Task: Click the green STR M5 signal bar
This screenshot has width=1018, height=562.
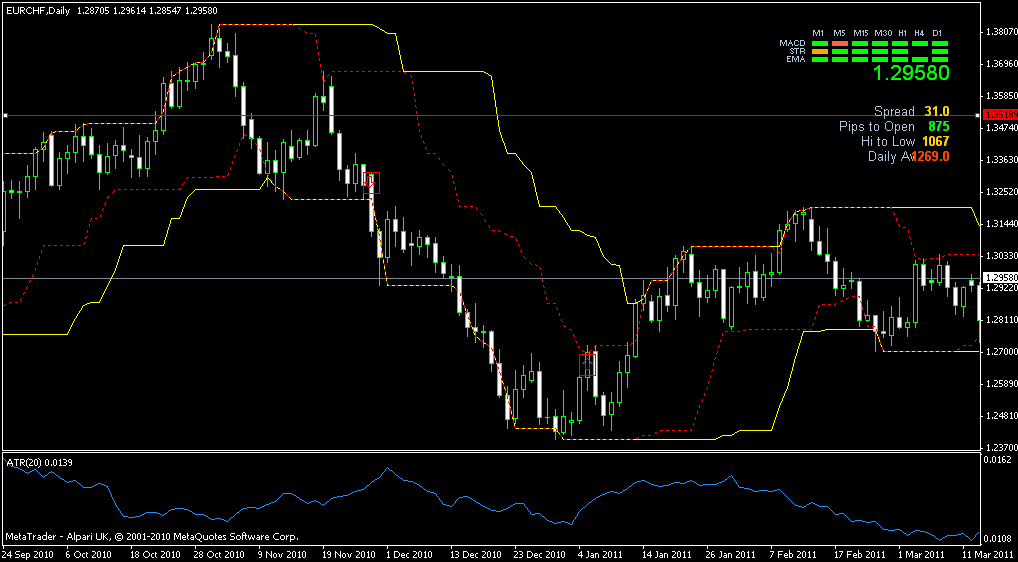Action: (840, 51)
